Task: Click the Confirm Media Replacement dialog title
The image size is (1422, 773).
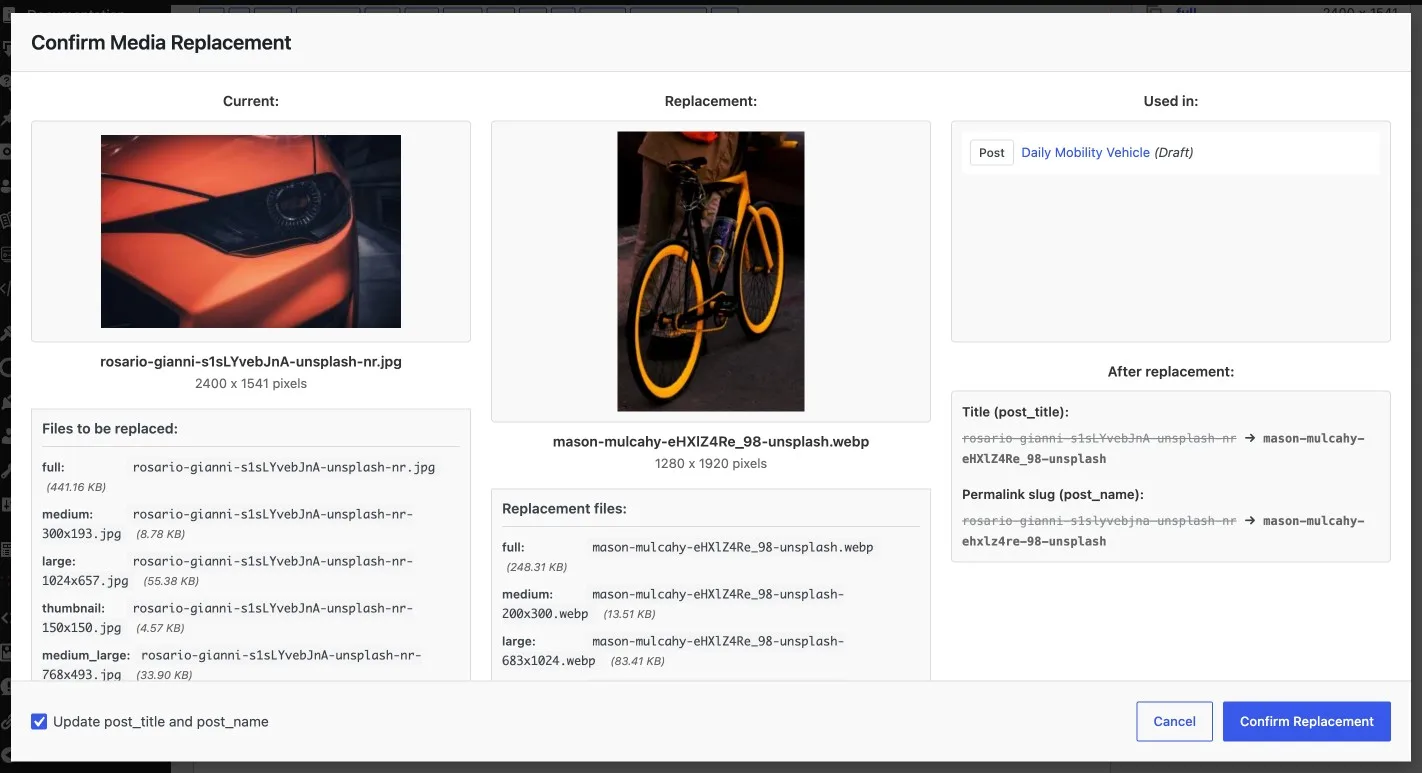Action: tap(161, 42)
